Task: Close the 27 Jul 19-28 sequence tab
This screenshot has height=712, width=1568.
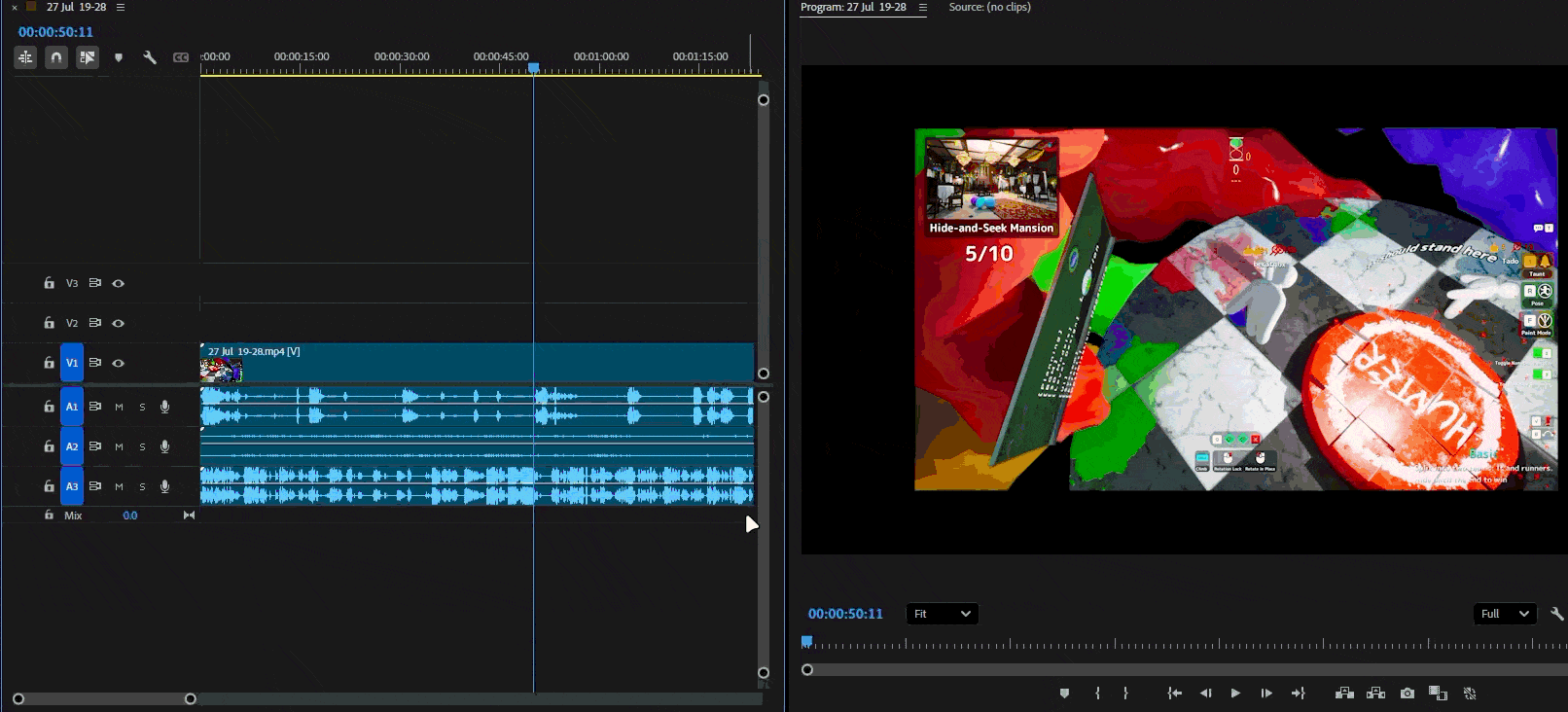Action: pos(15,7)
